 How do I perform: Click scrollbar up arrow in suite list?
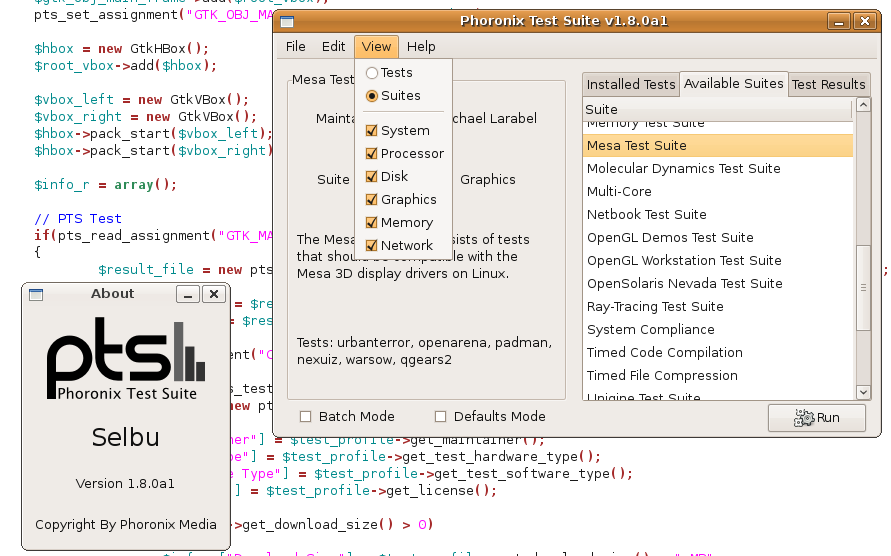[863, 105]
